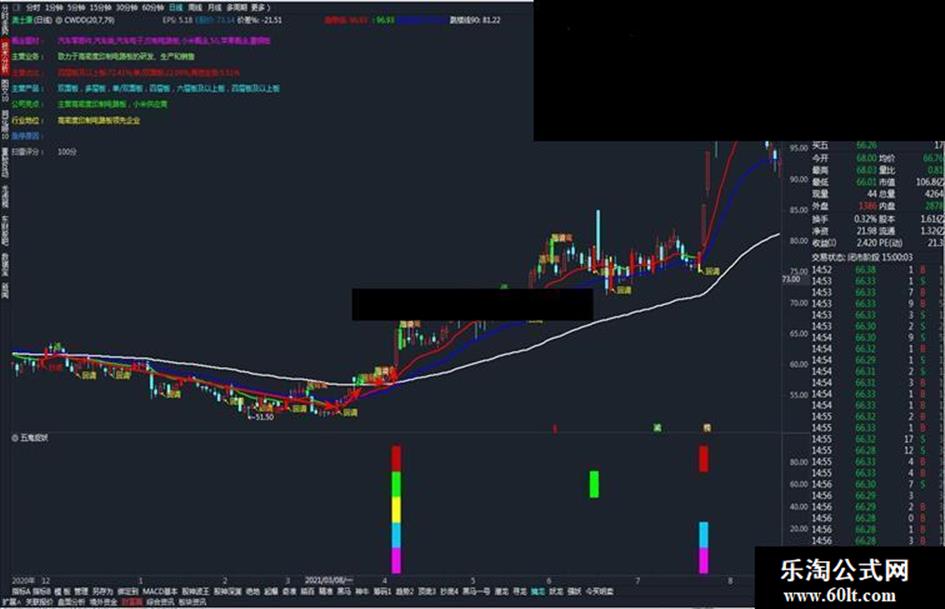Click the green 减 marker above the indicator pane
Image resolution: width=945 pixels, height=609 pixels.
[657, 428]
